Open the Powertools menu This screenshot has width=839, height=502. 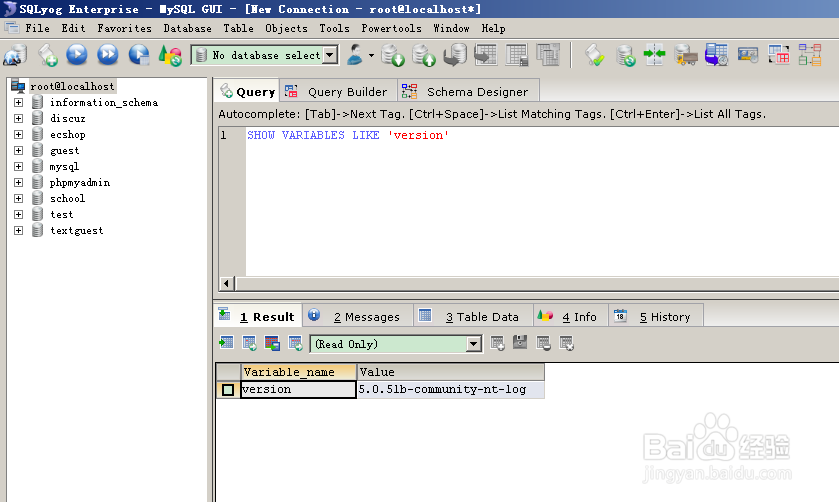pos(391,28)
